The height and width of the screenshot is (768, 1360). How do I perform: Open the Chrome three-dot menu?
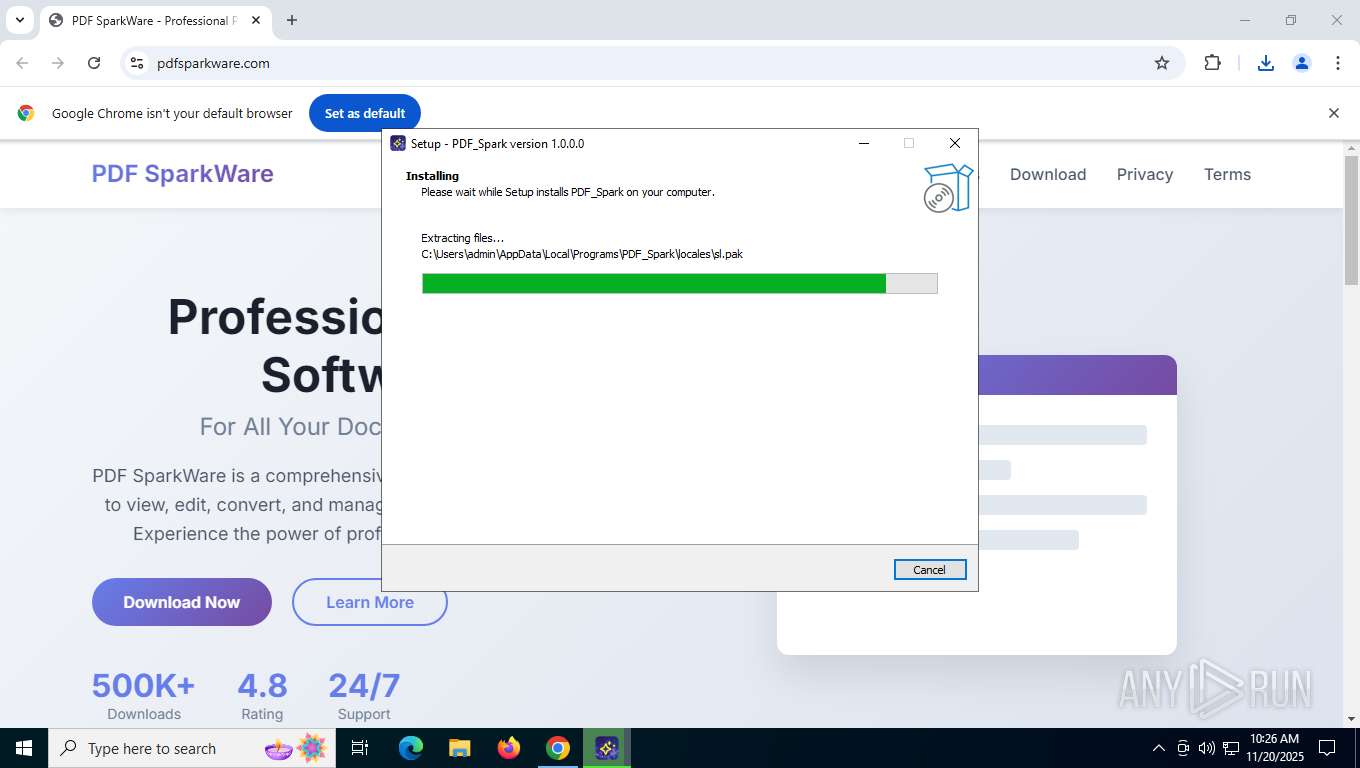[x=1337, y=63]
